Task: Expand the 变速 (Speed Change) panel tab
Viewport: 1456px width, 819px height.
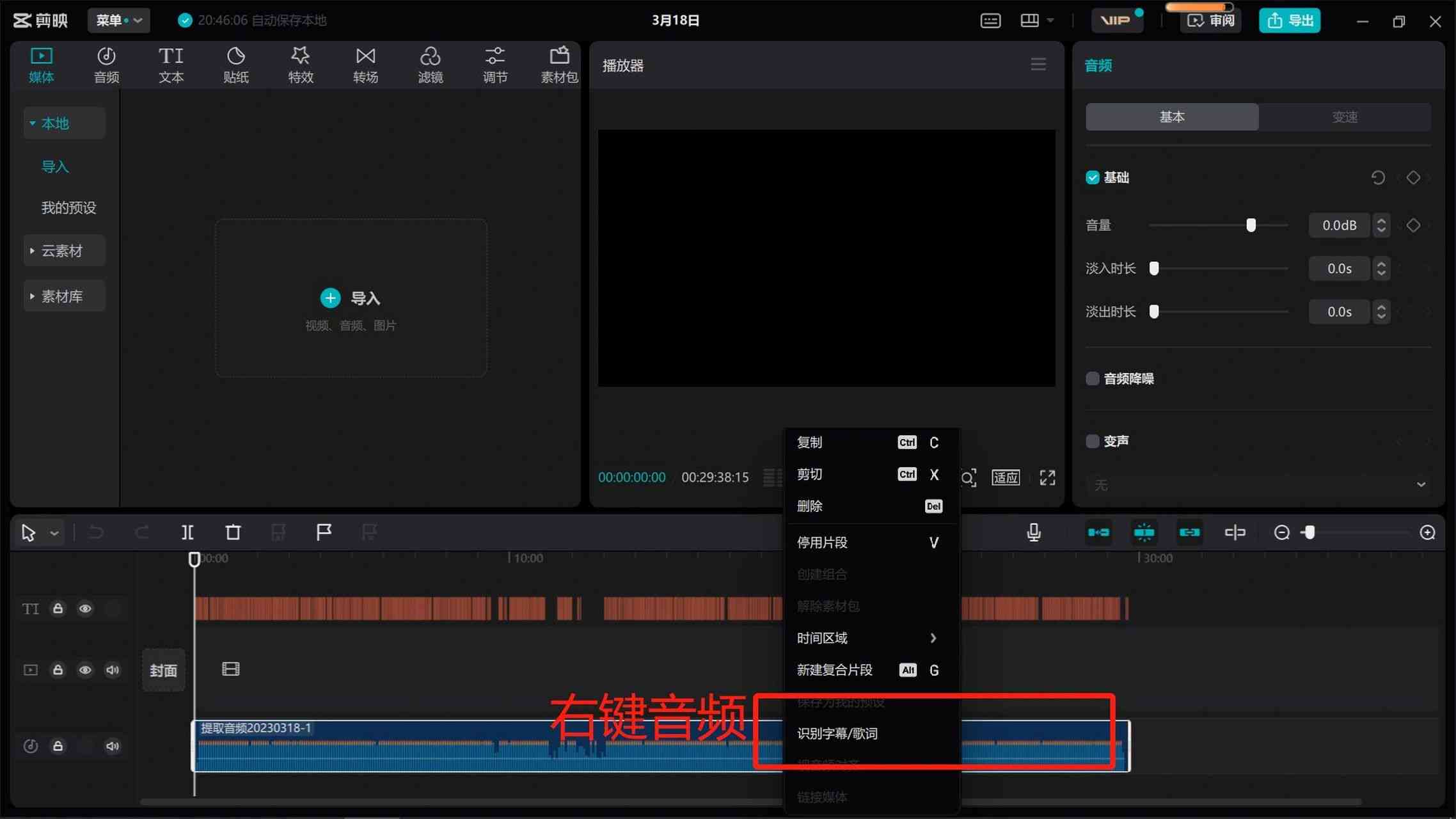Action: pyautogui.click(x=1345, y=117)
